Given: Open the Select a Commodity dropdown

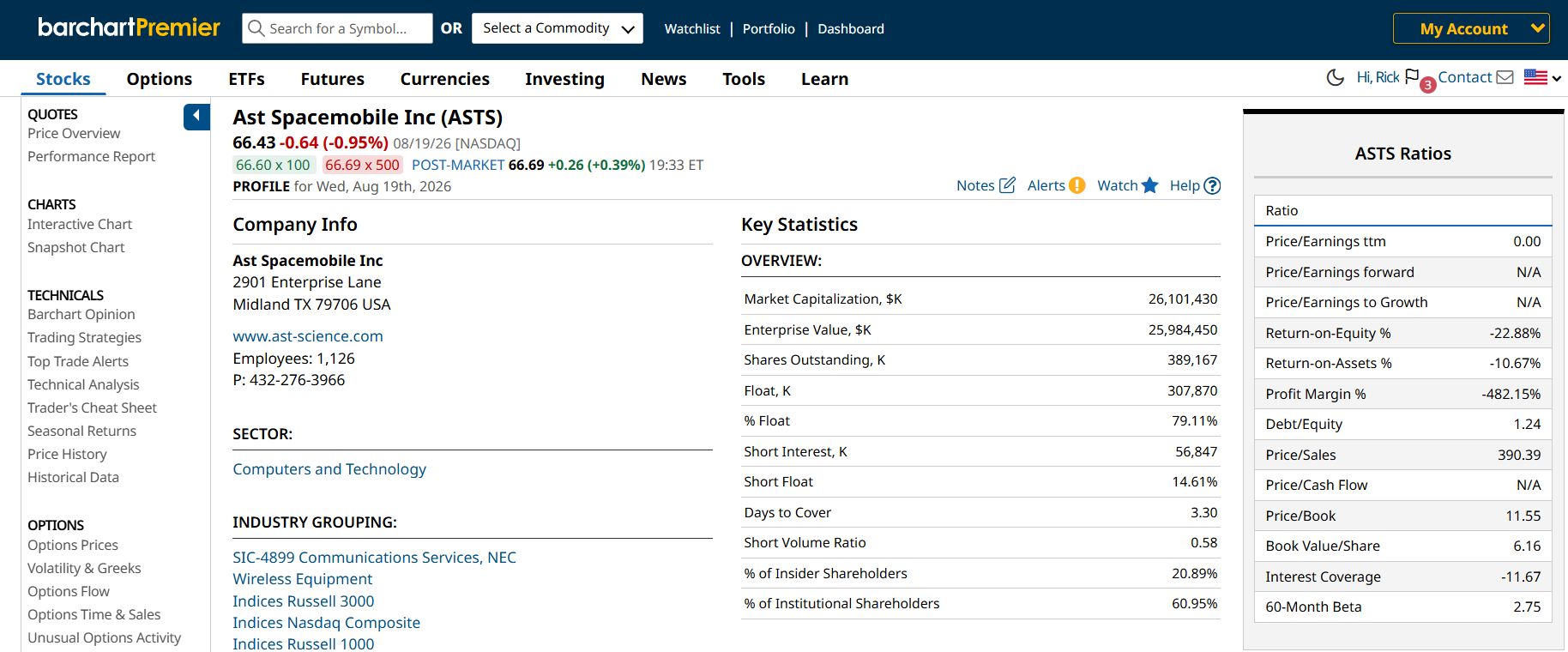Looking at the screenshot, I should 558,28.
